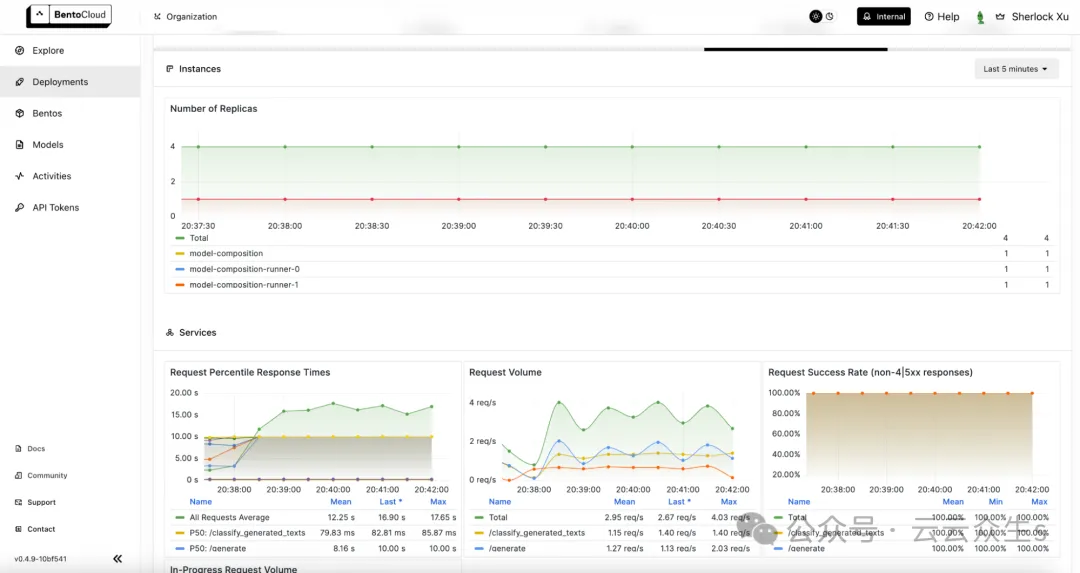Click the green user avatar icon

(980, 17)
